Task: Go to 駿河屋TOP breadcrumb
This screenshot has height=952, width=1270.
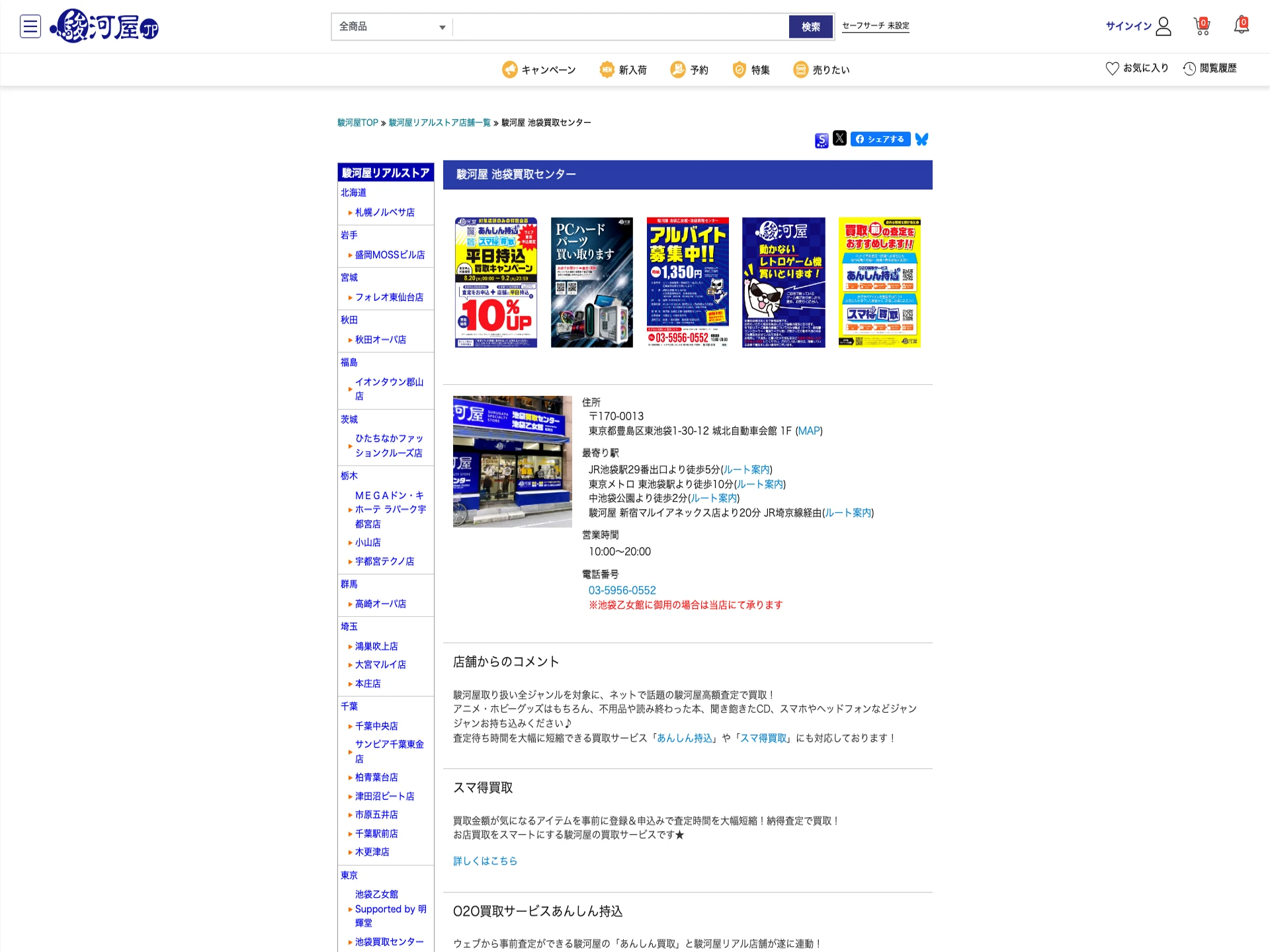Action: (358, 122)
